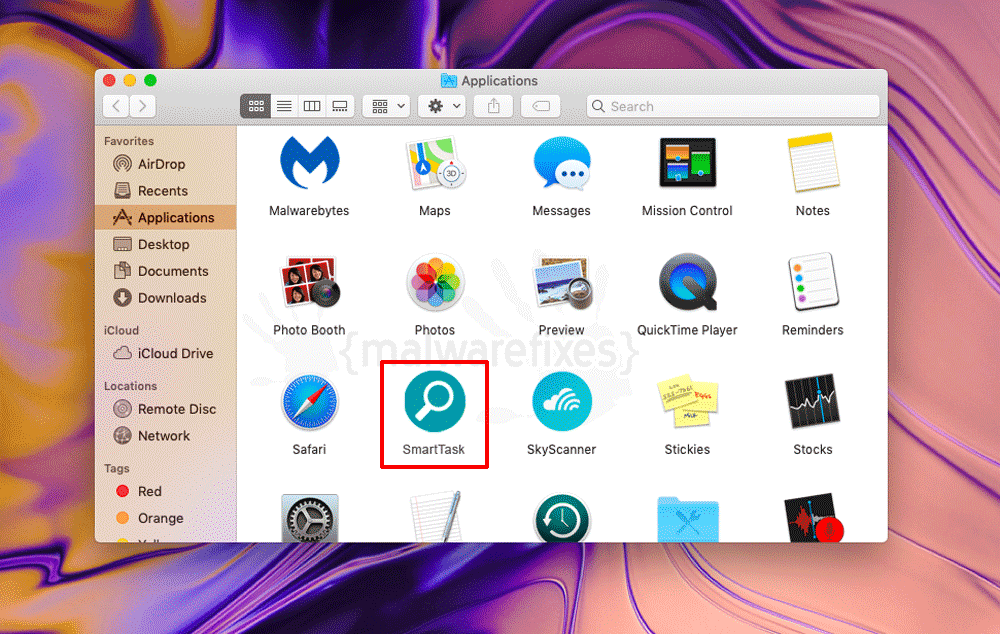Switch to column view

tap(312, 106)
